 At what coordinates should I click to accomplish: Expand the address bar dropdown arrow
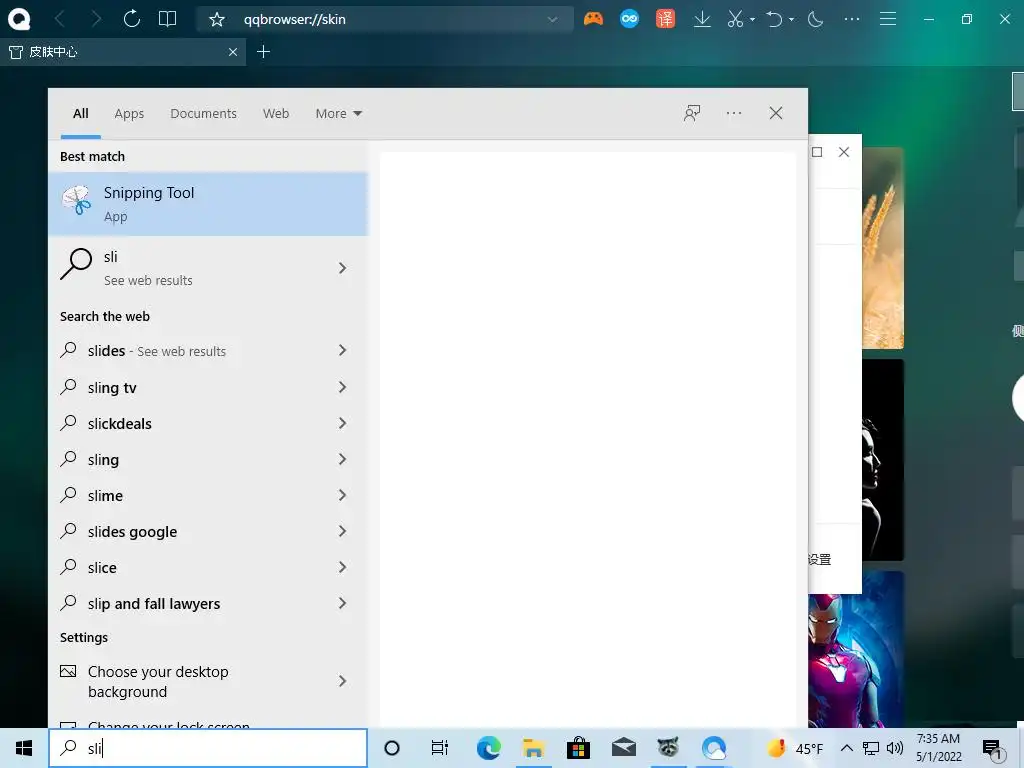552,20
